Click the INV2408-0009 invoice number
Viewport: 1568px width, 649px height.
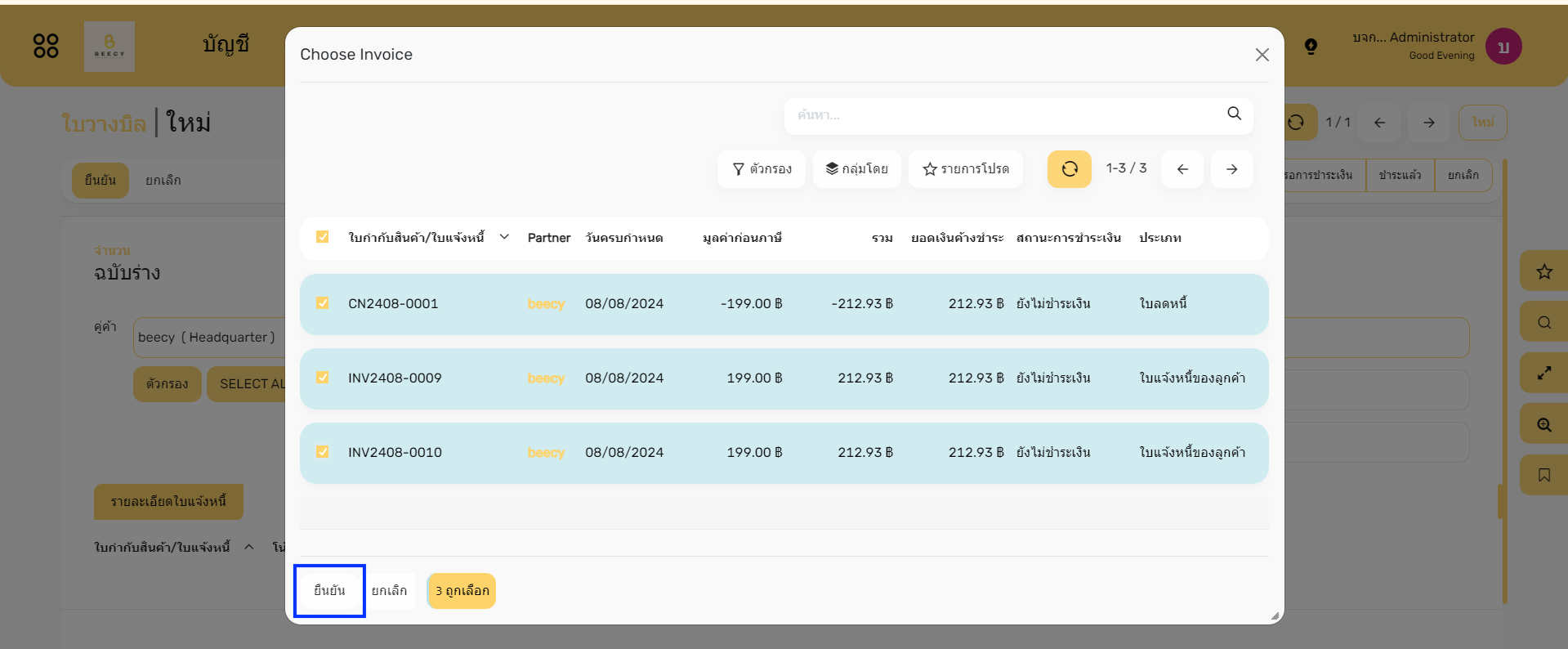[395, 378]
